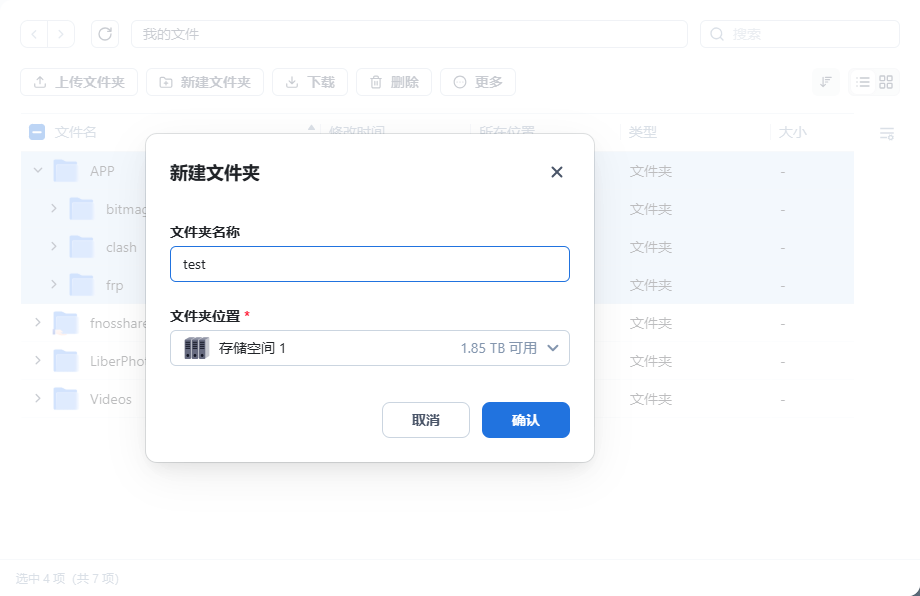Click 1.85 TB 可用 text

point(499,348)
